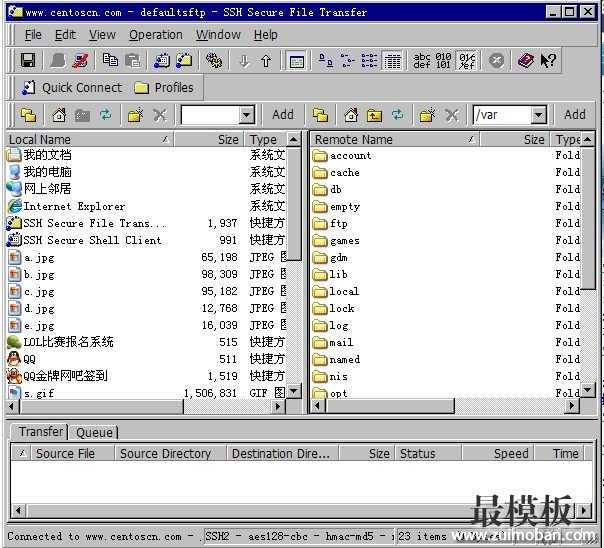The height and width of the screenshot is (548, 604).
Task: Click remote pane vertical scrollbar down arrow
Action: click(588, 390)
